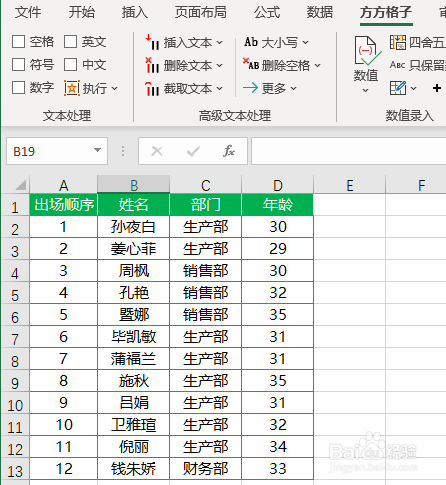The image size is (446, 485).
Task: Check the 数字 checkbox
Action: click(x=18, y=88)
